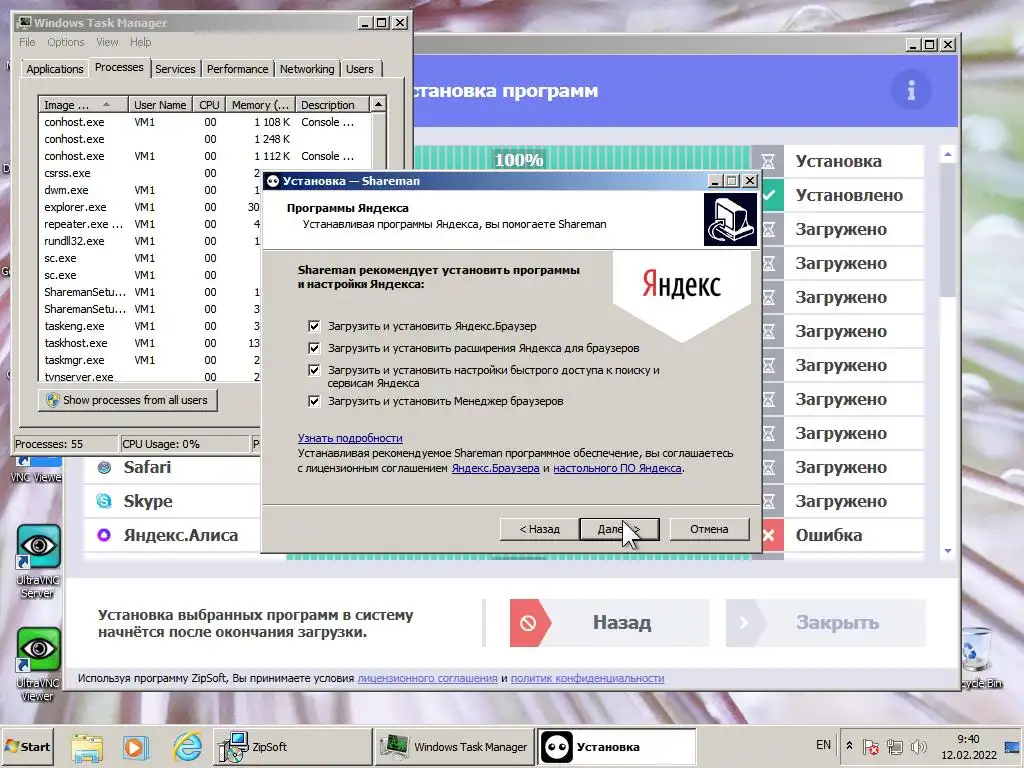
Task: Click the Skype icon in ZipSoft list
Action: coord(104,501)
